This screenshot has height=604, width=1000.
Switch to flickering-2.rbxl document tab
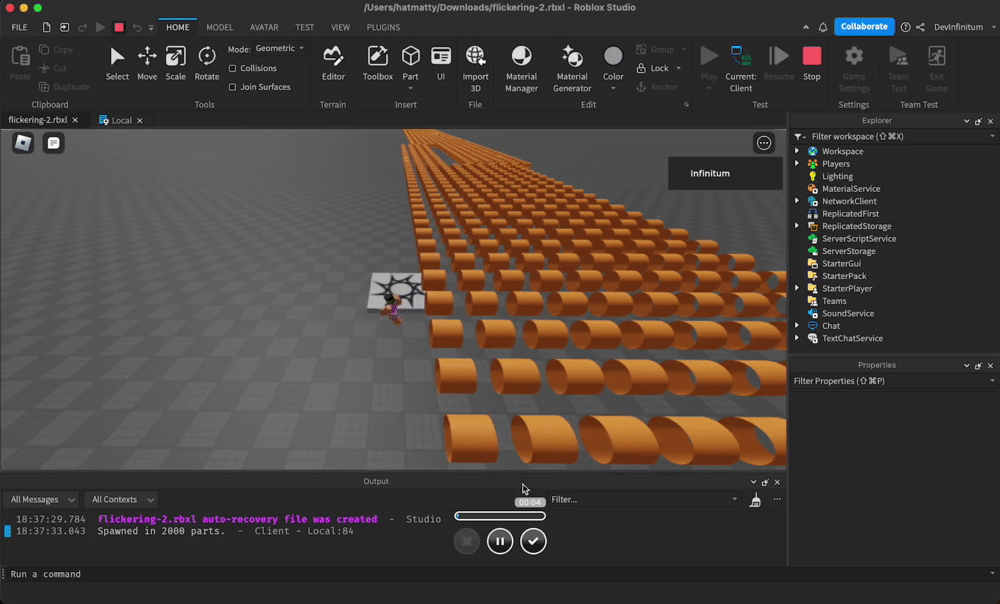coord(38,120)
